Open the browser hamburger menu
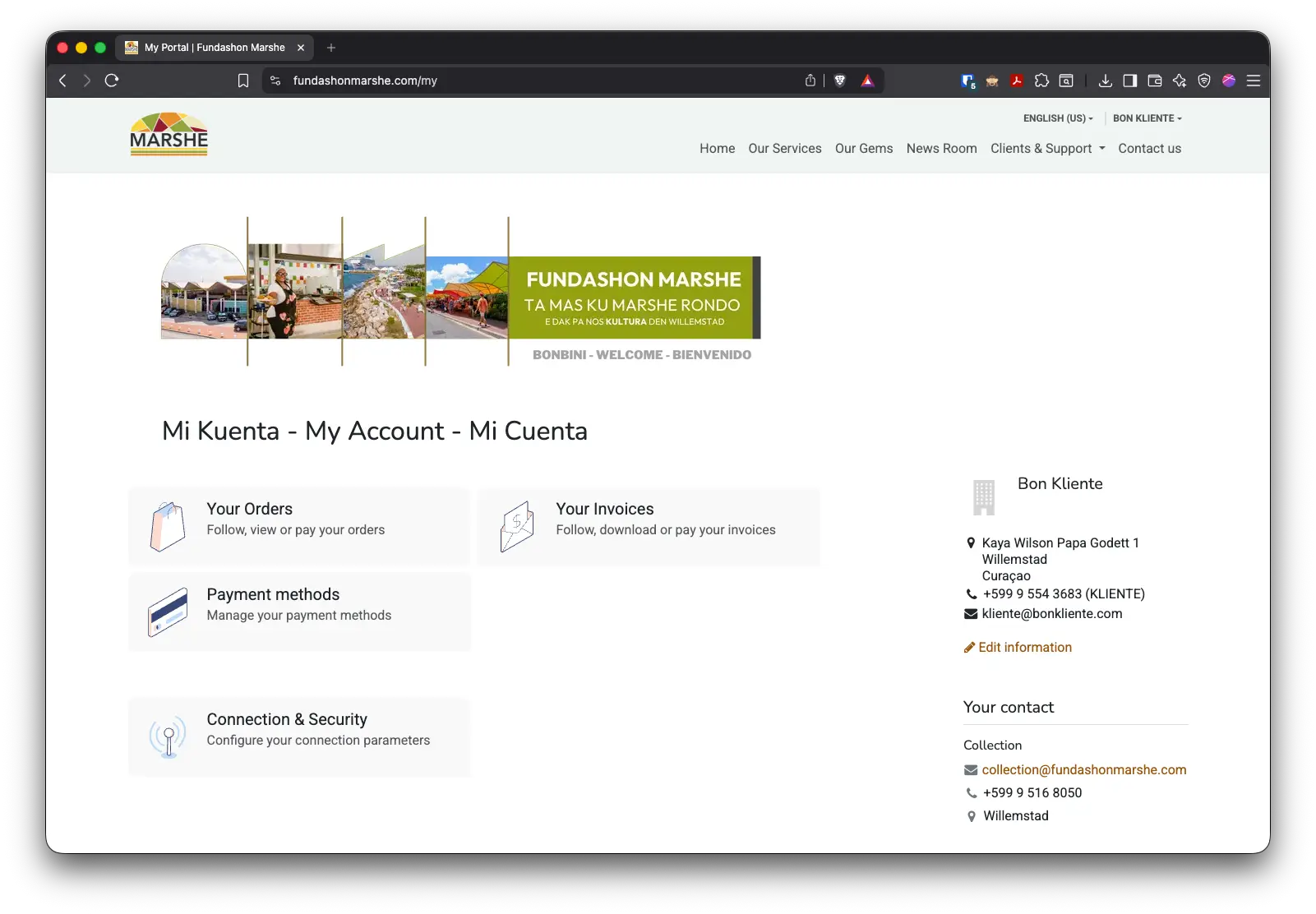Image resolution: width=1316 pixels, height=914 pixels. pyautogui.click(x=1254, y=81)
